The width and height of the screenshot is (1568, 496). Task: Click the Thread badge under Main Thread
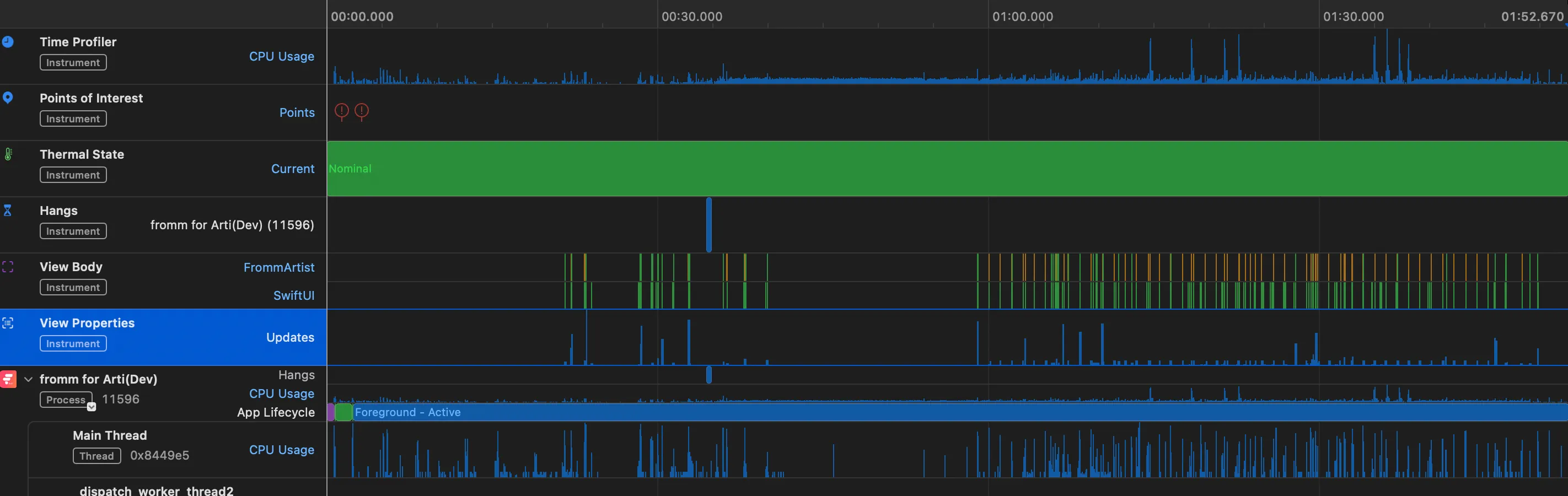[97, 456]
